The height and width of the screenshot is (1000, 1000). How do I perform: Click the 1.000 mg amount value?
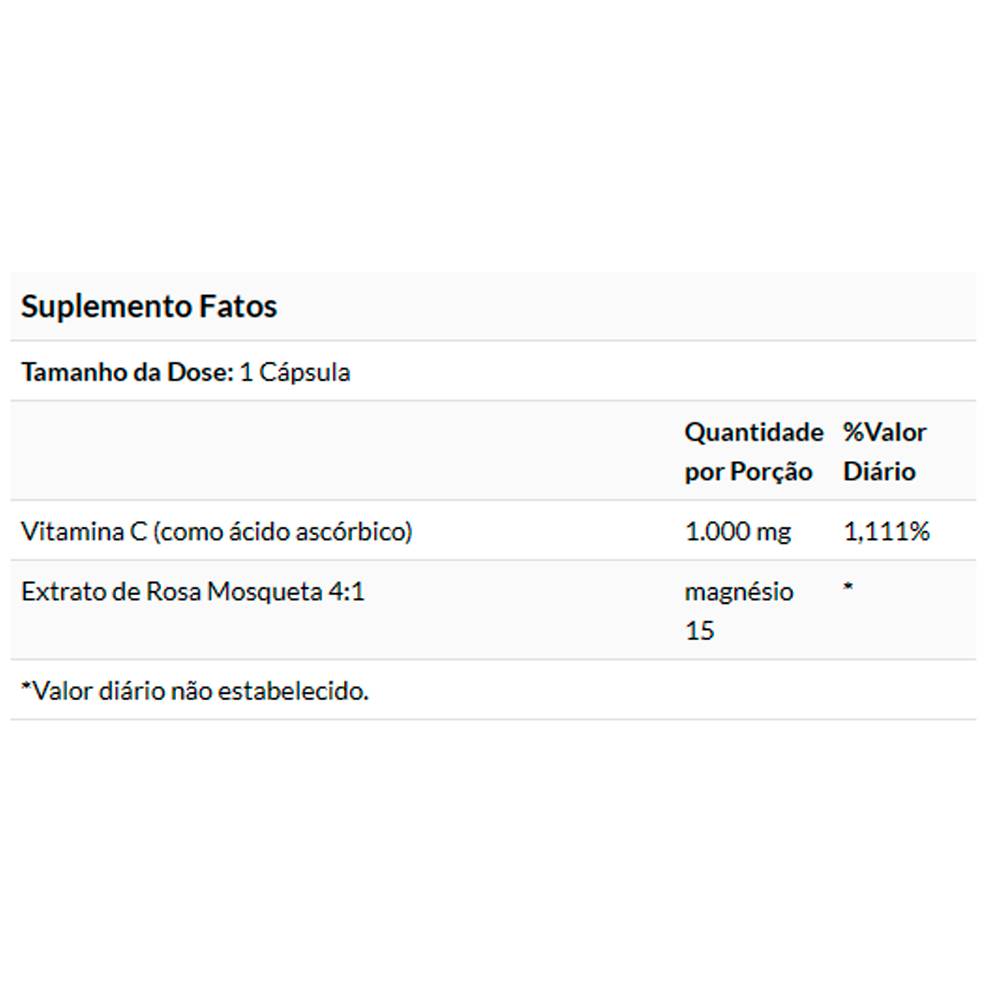tap(738, 532)
